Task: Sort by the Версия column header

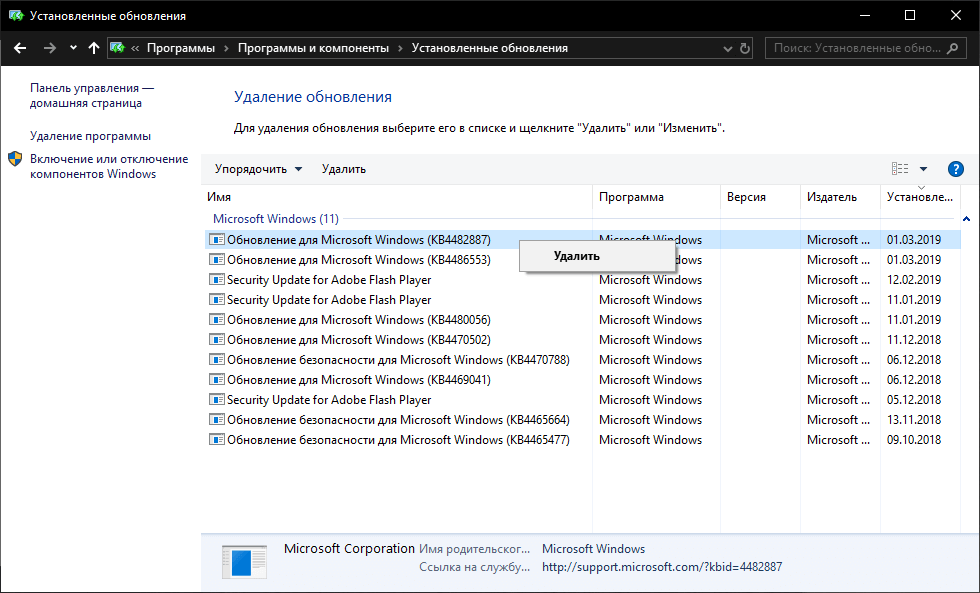Action: point(760,197)
